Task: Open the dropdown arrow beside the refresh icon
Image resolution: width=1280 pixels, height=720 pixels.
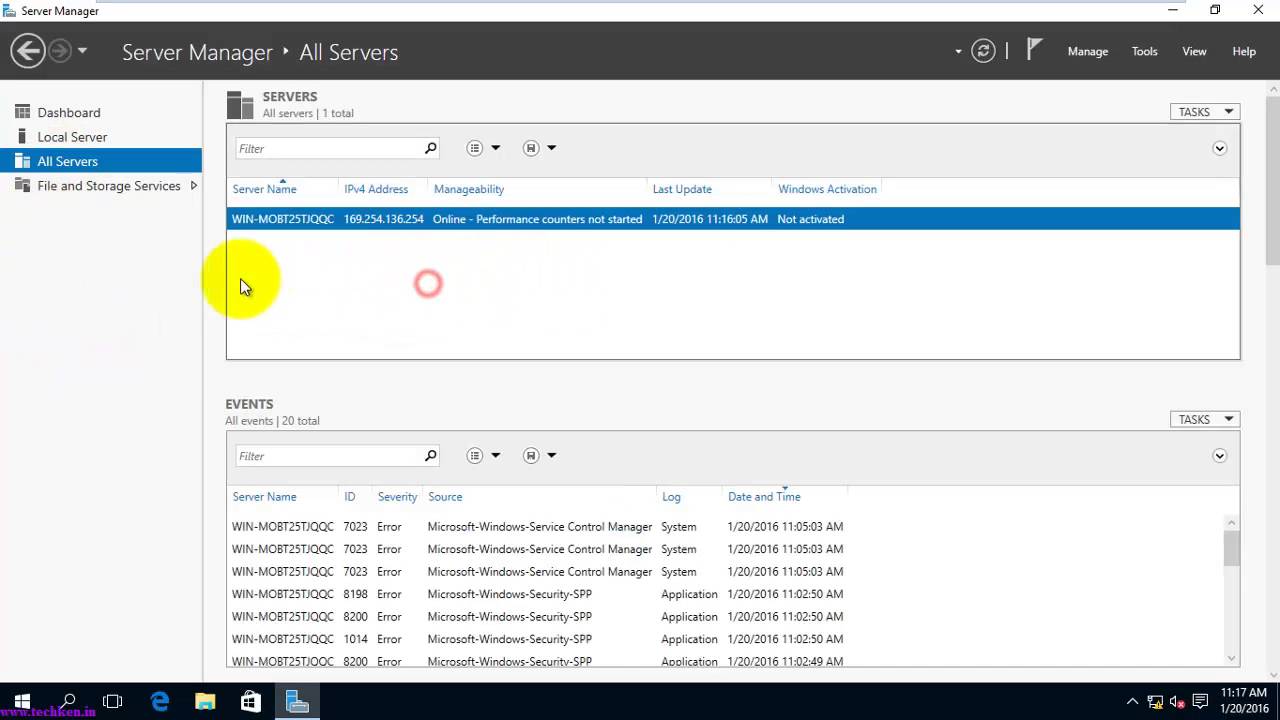Action: tap(958, 52)
